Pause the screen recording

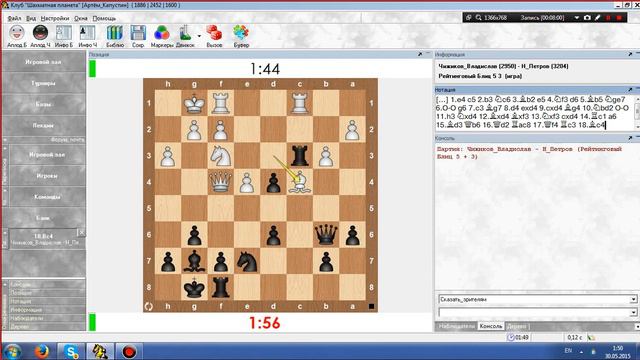(608, 18)
